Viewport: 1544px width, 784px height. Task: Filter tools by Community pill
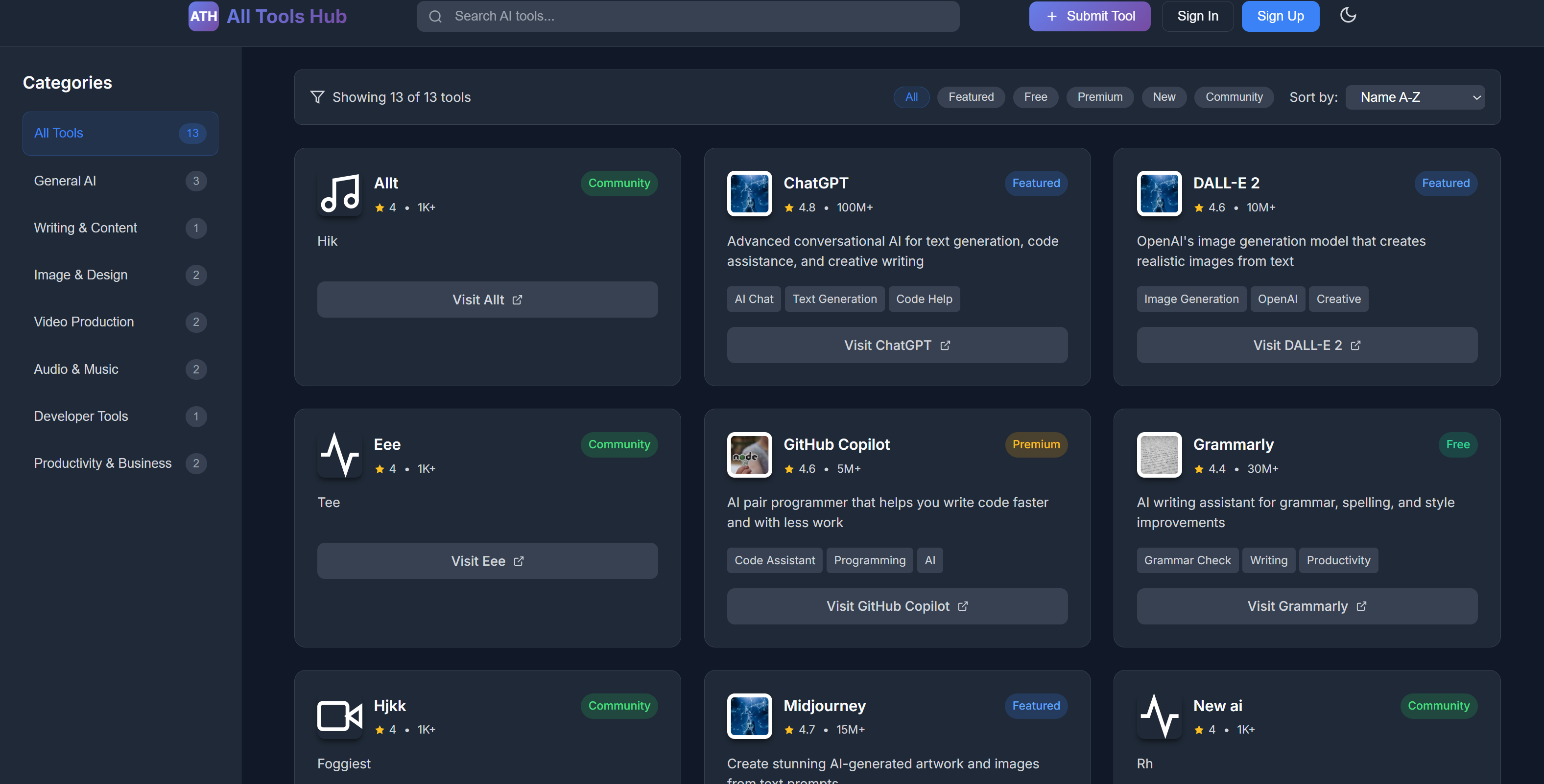tap(1234, 97)
